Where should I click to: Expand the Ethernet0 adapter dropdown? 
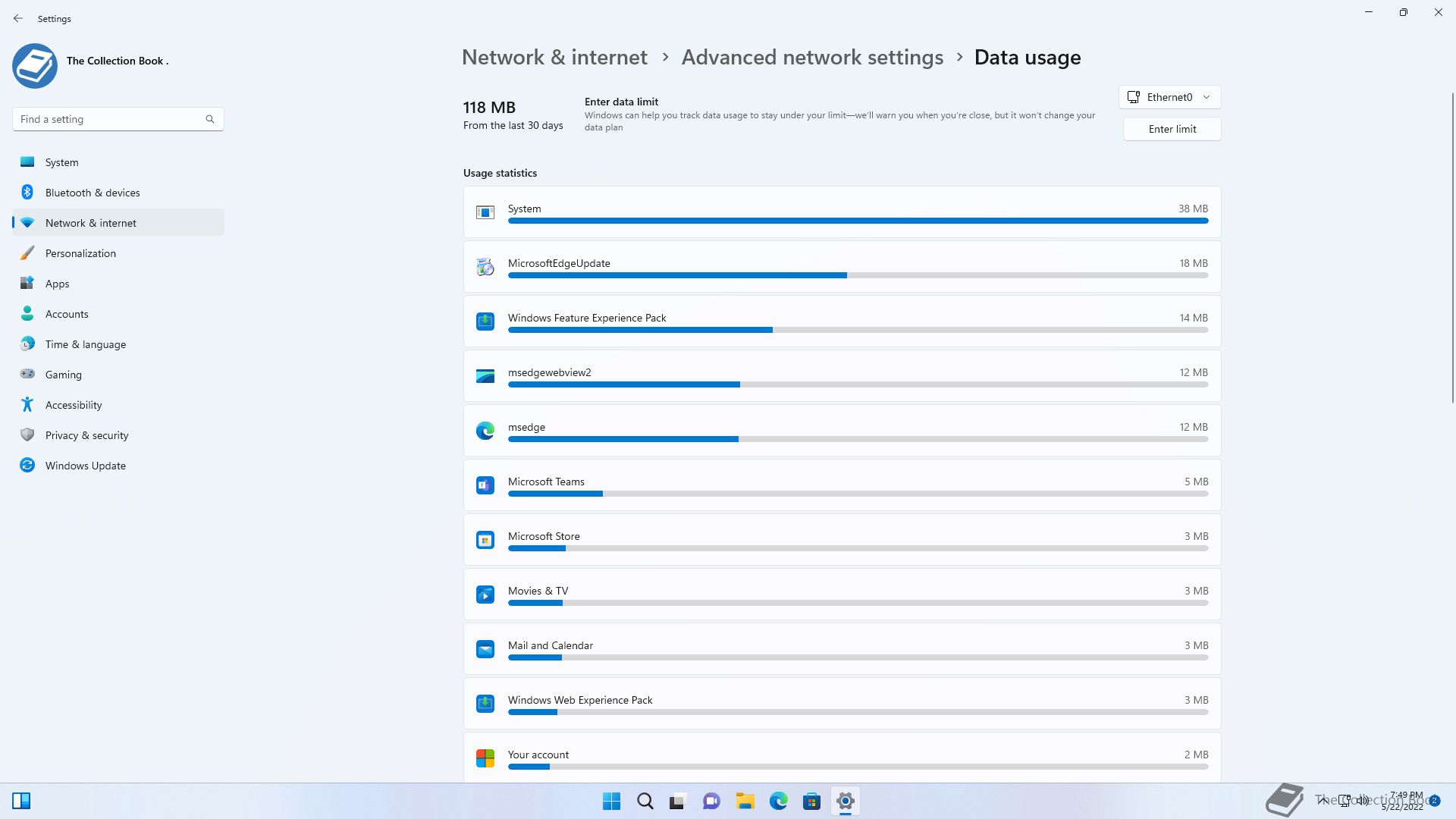click(x=1169, y=97)
